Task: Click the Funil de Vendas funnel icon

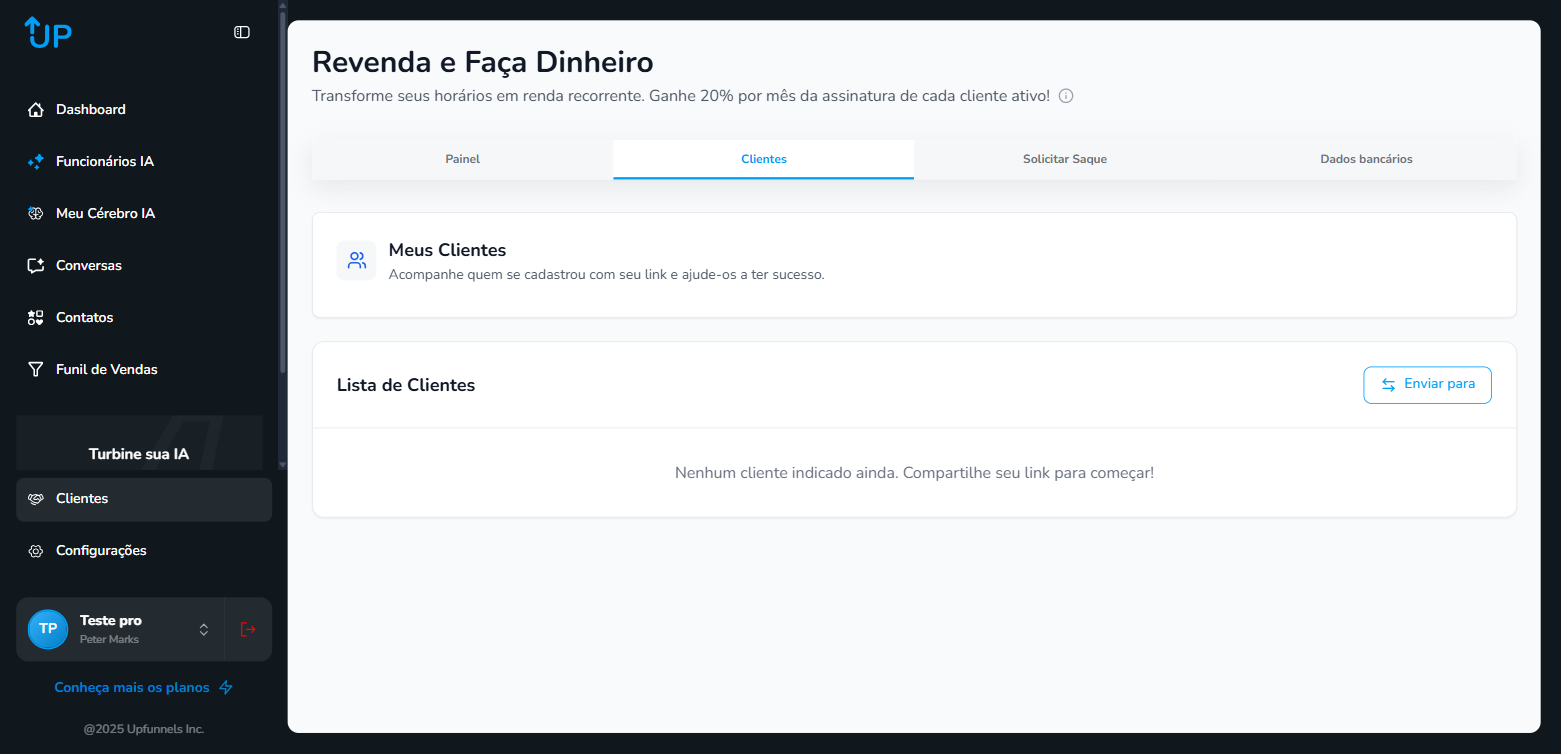Action: click(x=36, y=370)
